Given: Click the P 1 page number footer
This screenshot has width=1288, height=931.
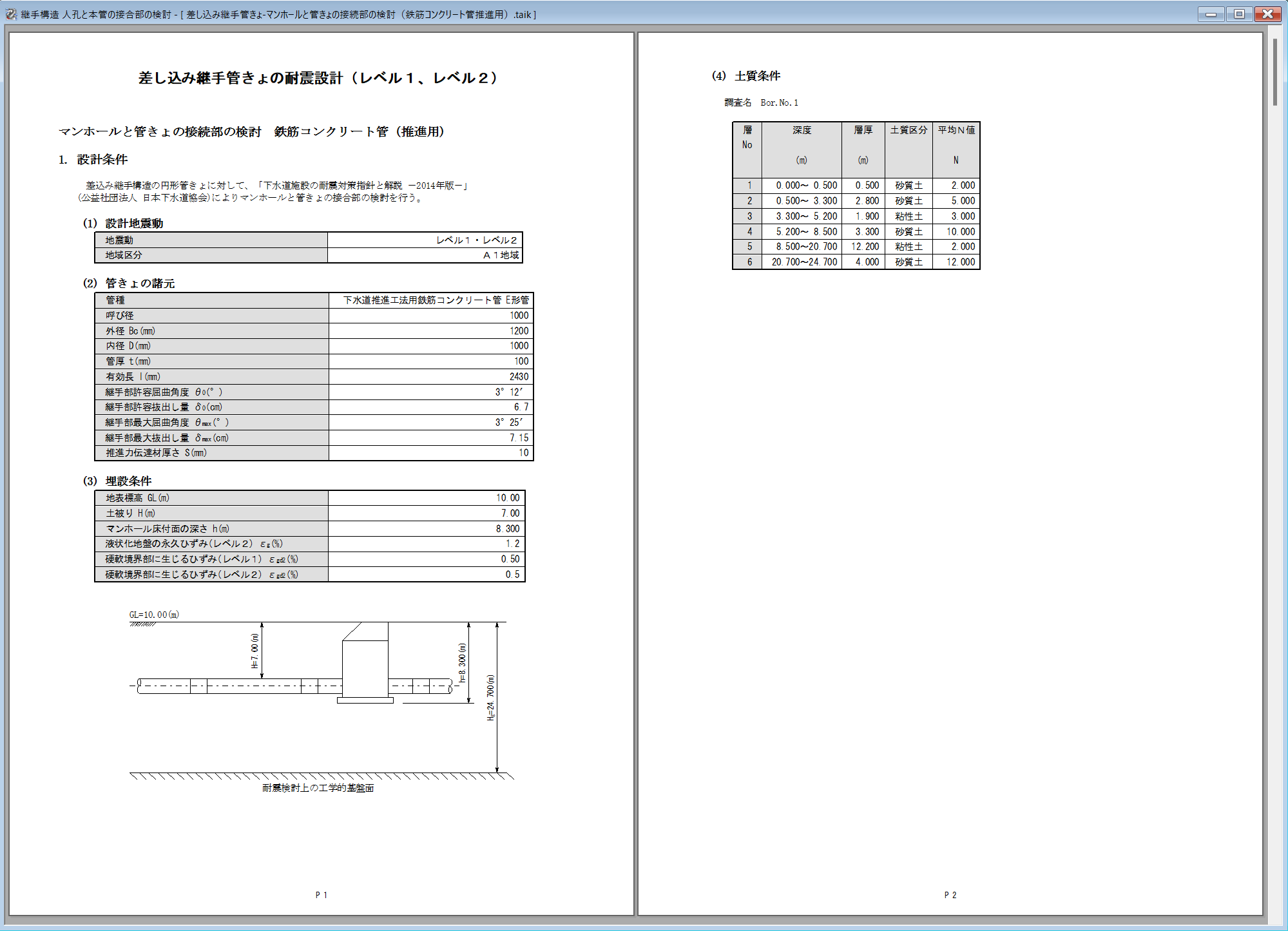Looking at the screenshot, I should click(x=321, y=894).
